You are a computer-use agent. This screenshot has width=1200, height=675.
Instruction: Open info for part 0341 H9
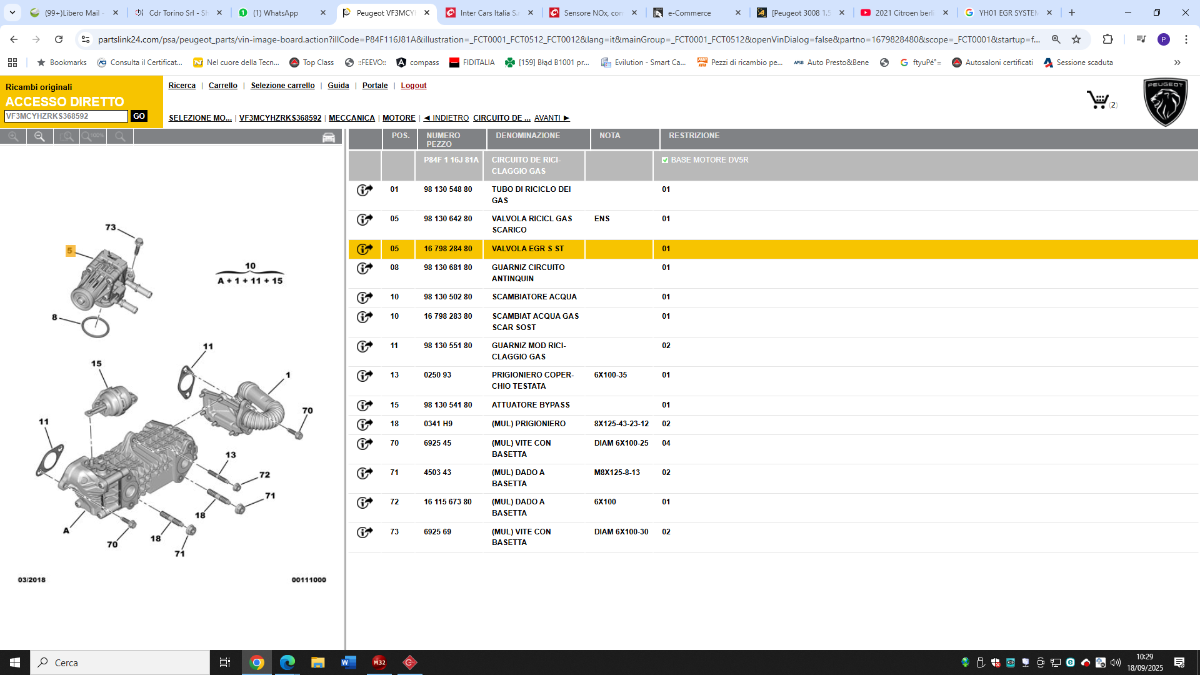tap(364, 424)
